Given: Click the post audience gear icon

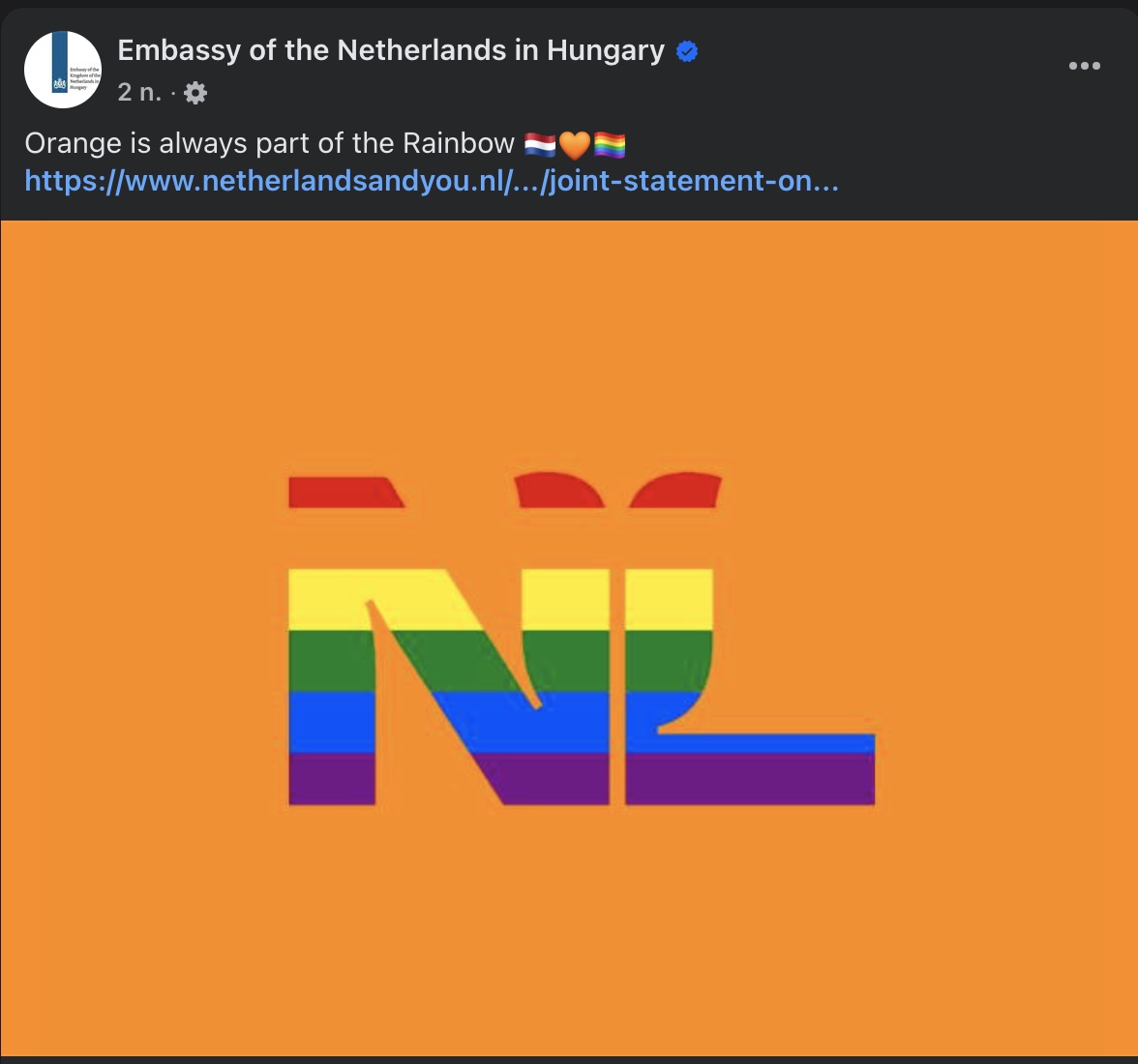Looking at the screenshot, I should coord(195,93).
